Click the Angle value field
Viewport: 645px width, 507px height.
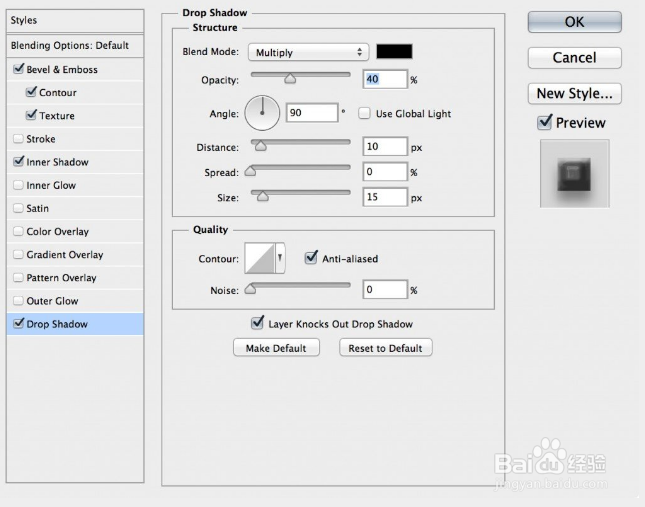pyautogui.click(x=312, y=113)
